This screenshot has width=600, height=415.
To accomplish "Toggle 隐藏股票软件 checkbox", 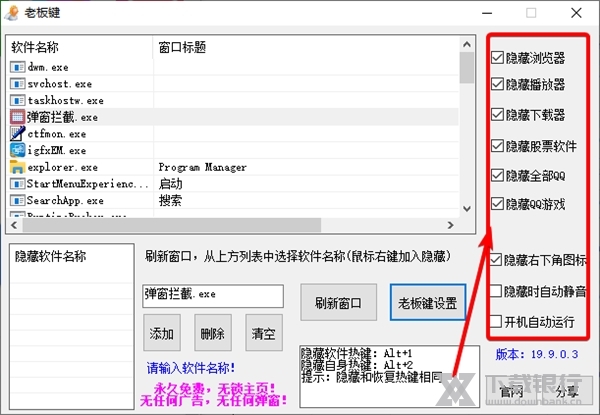I will click(497, 146).
